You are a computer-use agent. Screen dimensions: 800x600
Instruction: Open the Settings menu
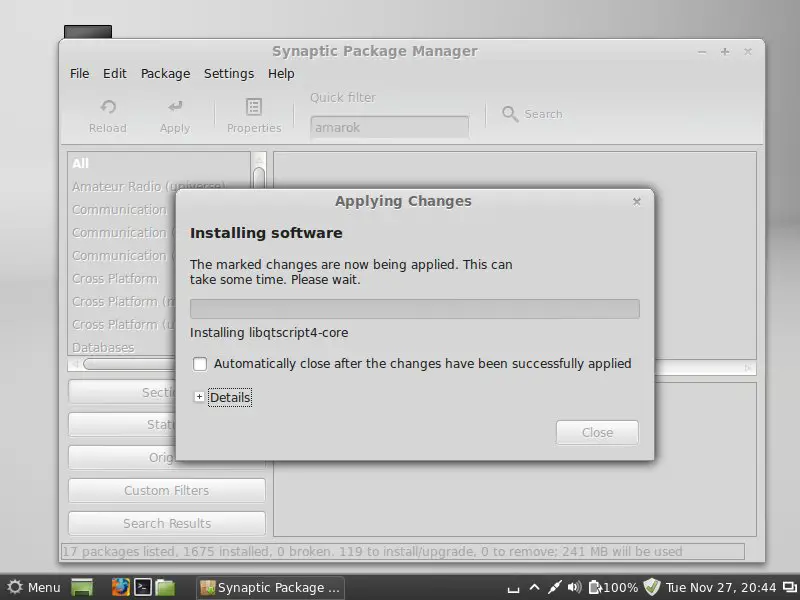point(229,73)
